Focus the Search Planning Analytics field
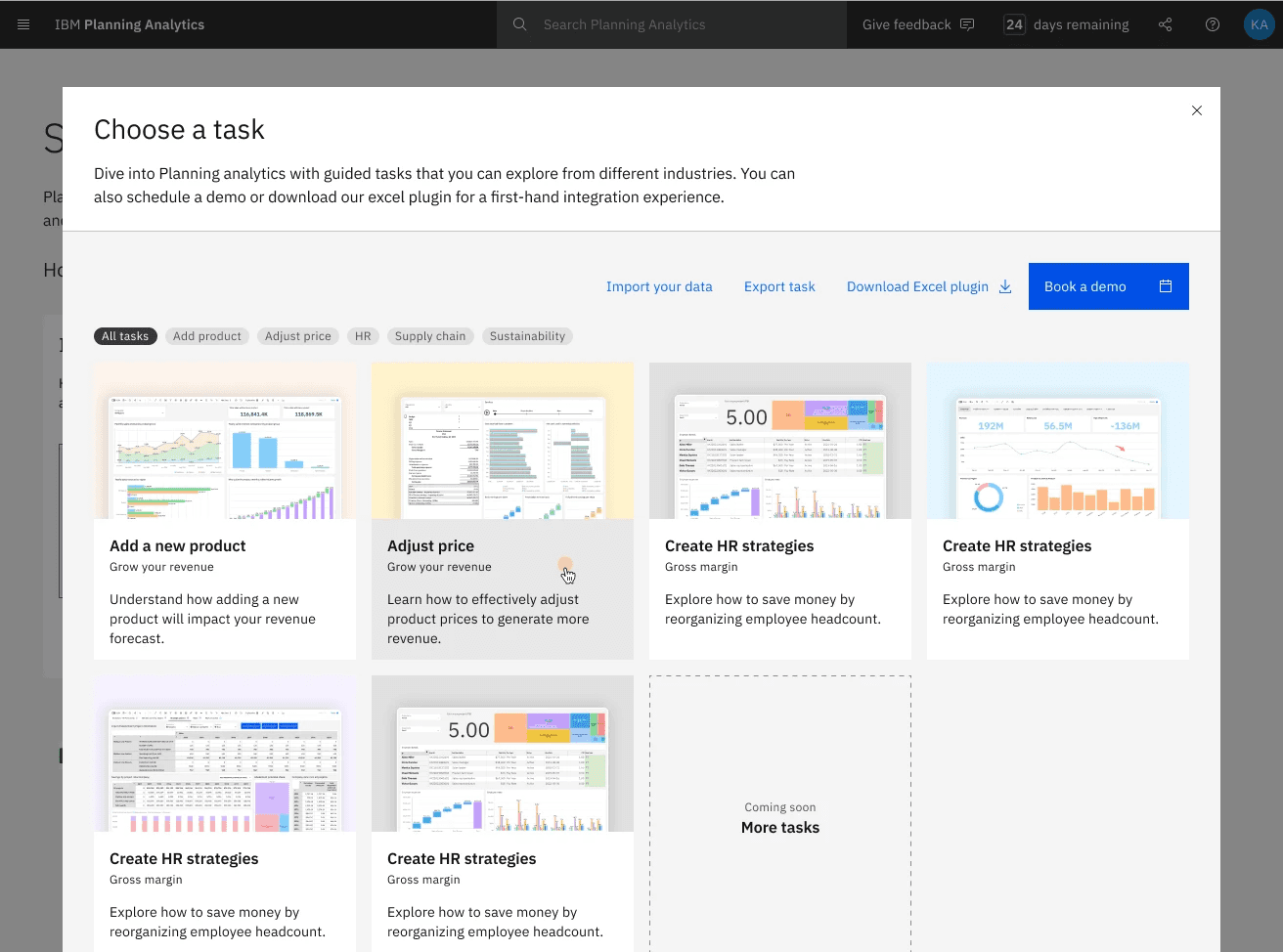The height and width of the screenshot is (952, 1283). [x=672, y=24]
